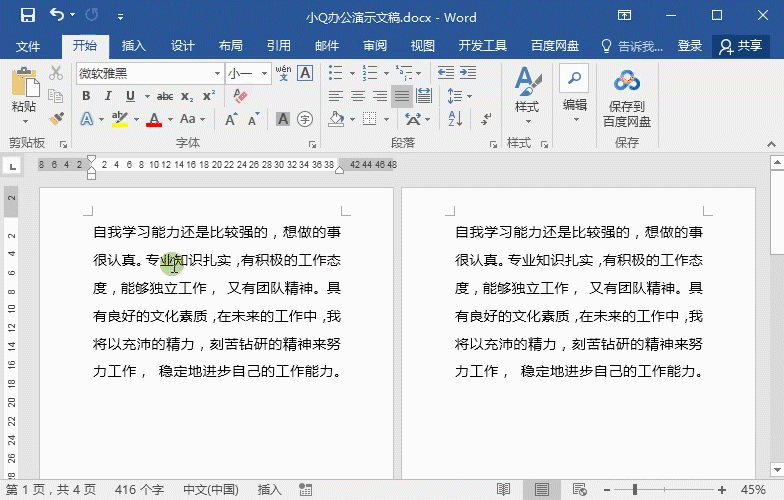784x500 pixels.
Task: Toggle character shading
Action: click(283, 119)
